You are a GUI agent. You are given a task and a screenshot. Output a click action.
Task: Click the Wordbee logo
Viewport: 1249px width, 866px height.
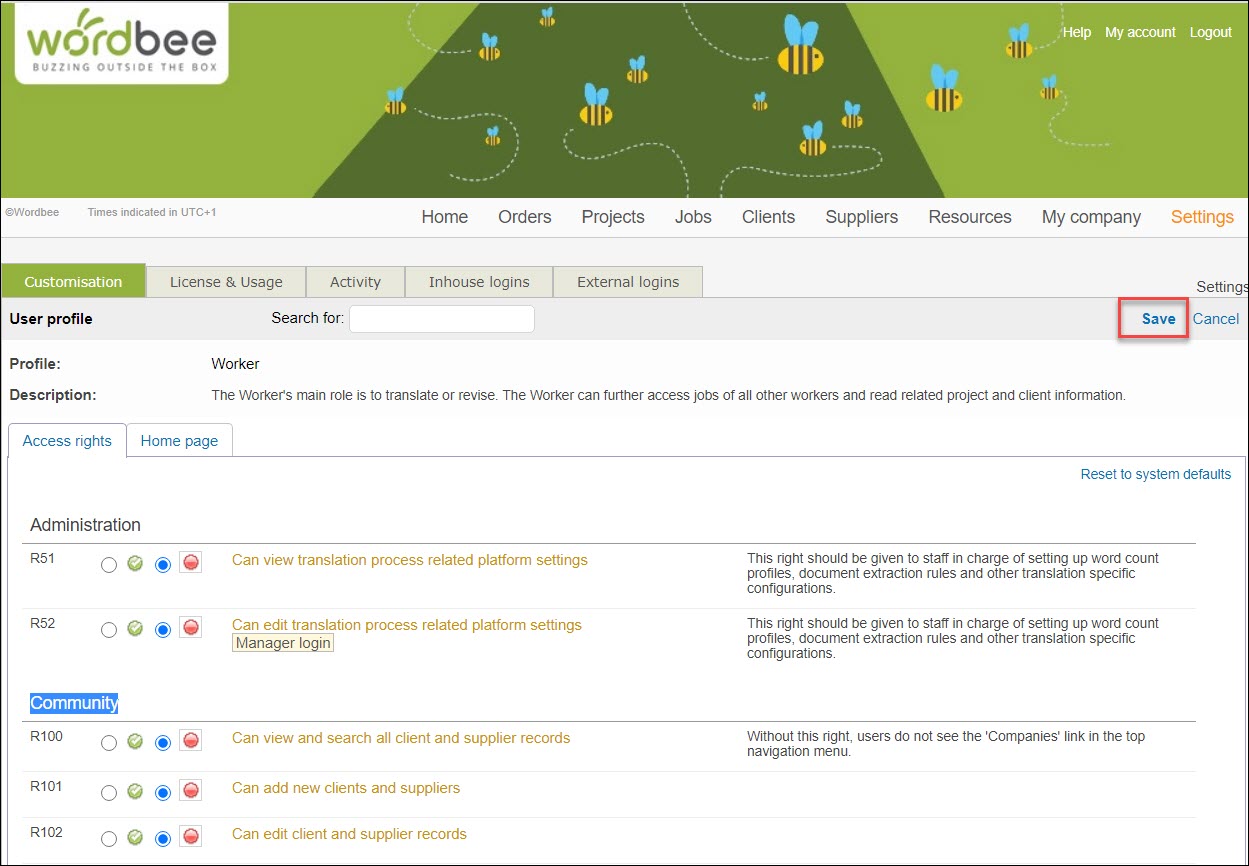[x=121, y=44]
